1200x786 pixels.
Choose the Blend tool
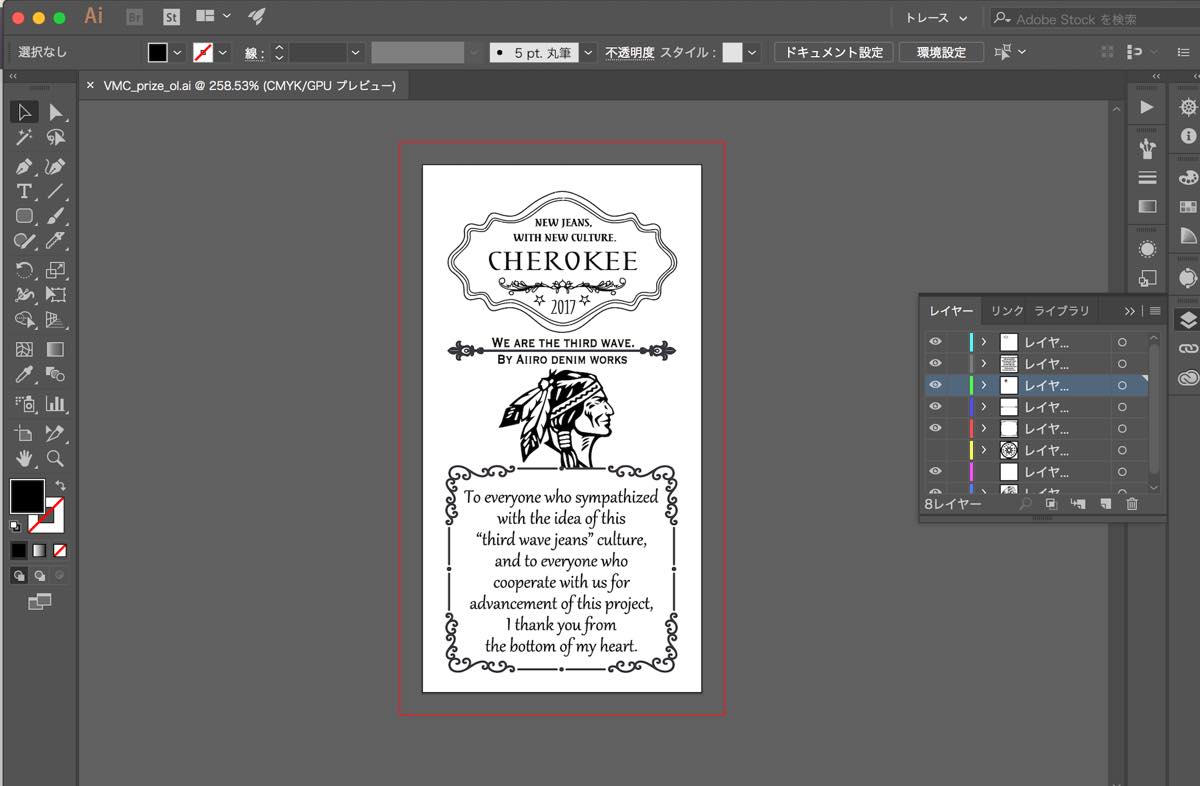(55, 375)
